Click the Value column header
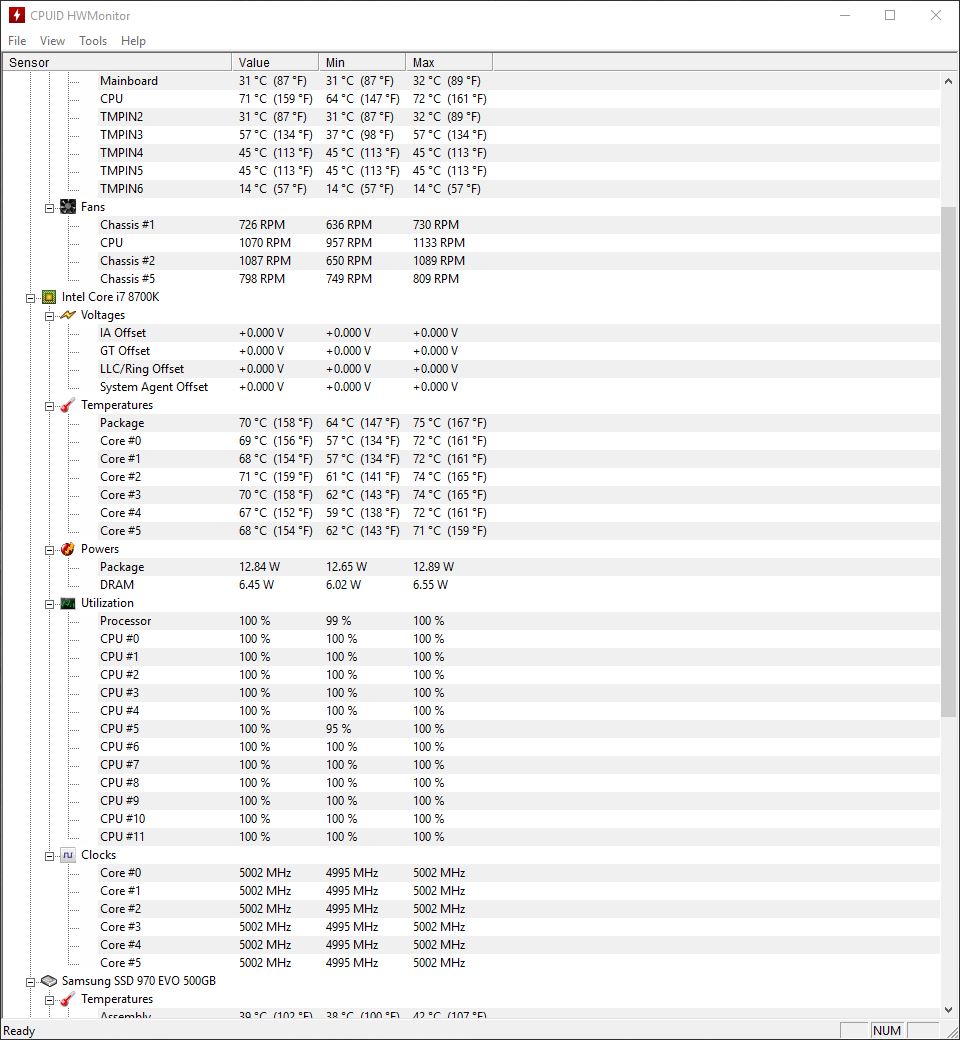Screen dimensions: 960x1040 point(275,62)
